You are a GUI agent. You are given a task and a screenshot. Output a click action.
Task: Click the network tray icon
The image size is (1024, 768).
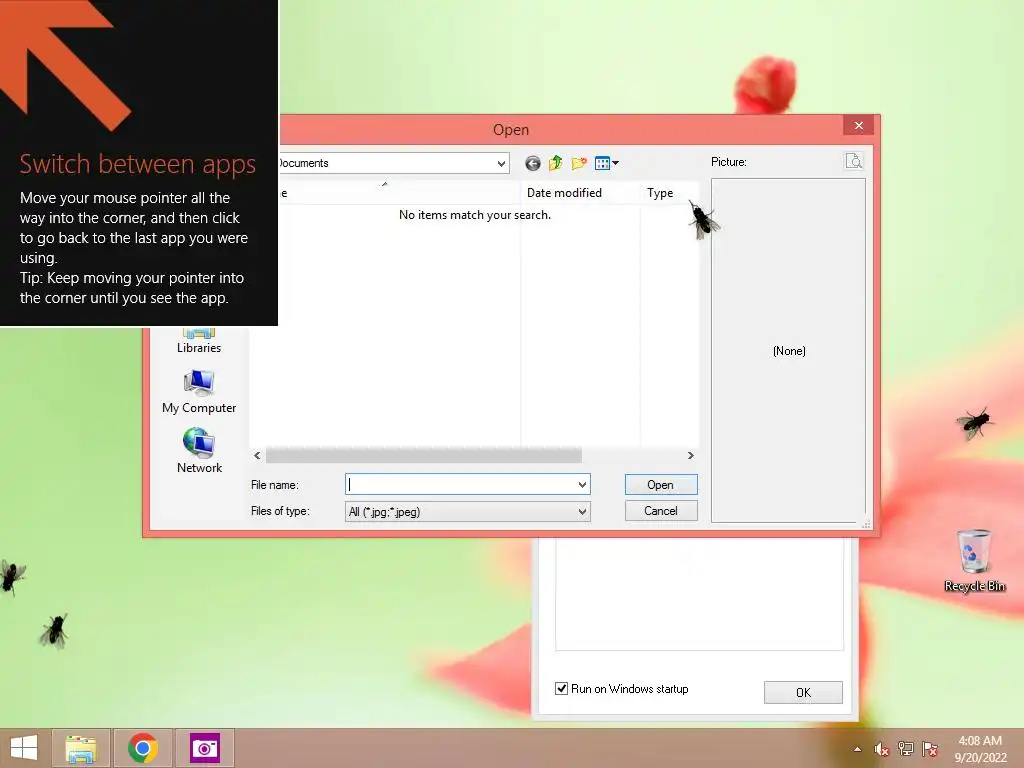(906, 749)
